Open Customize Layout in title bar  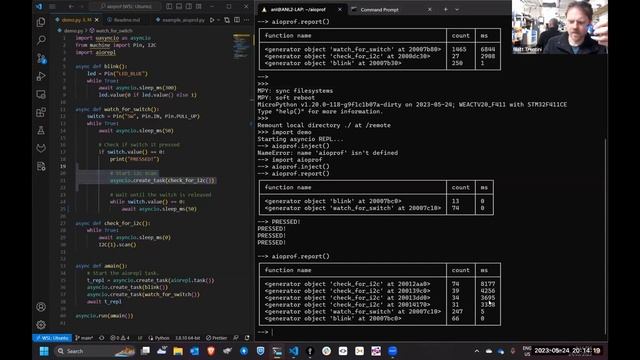tap(198, 7)
